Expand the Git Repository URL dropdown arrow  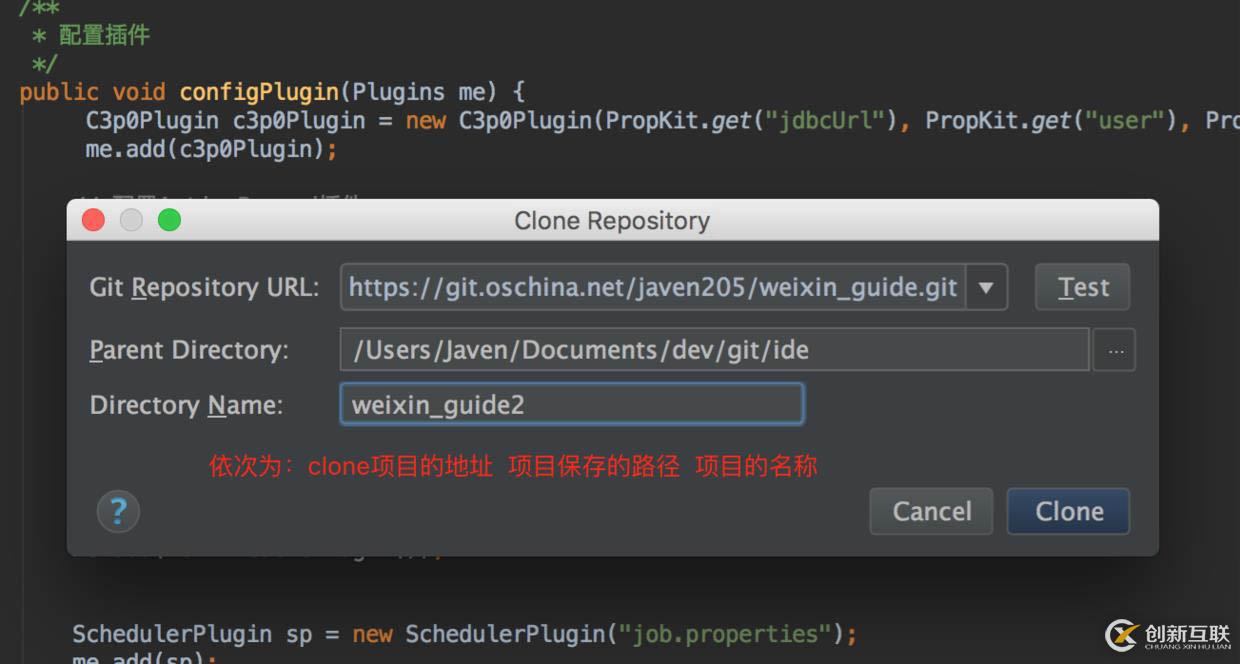pos(986,288)
